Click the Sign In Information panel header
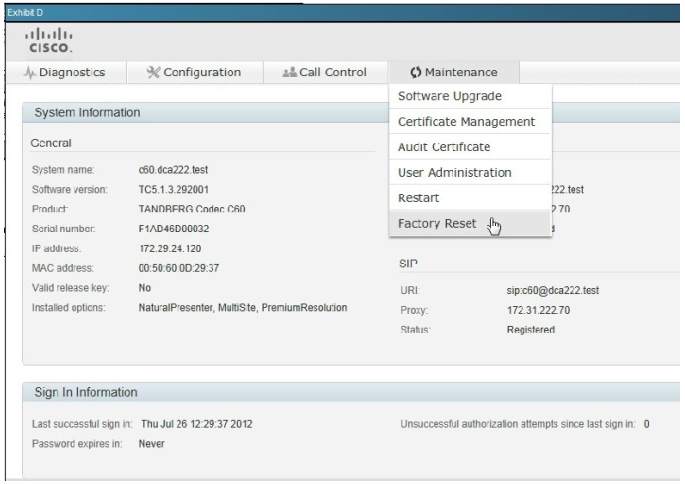Viewport: 685px width, 484px height. click(85, 391)
